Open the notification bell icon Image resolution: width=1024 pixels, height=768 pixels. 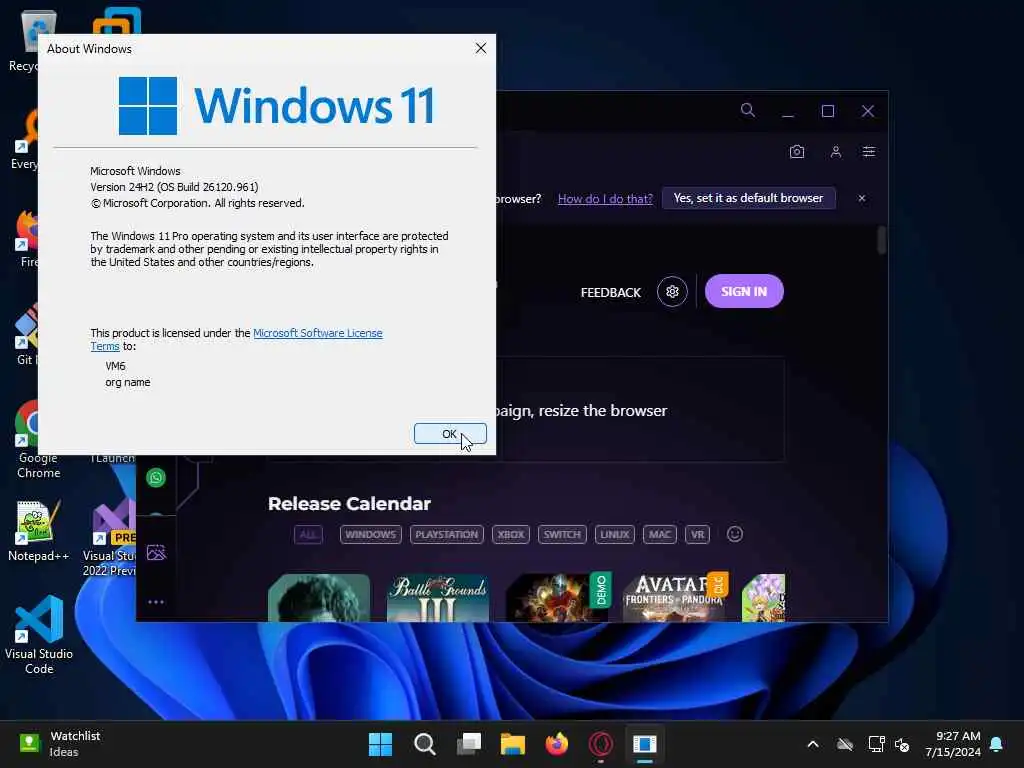point(997,744)
